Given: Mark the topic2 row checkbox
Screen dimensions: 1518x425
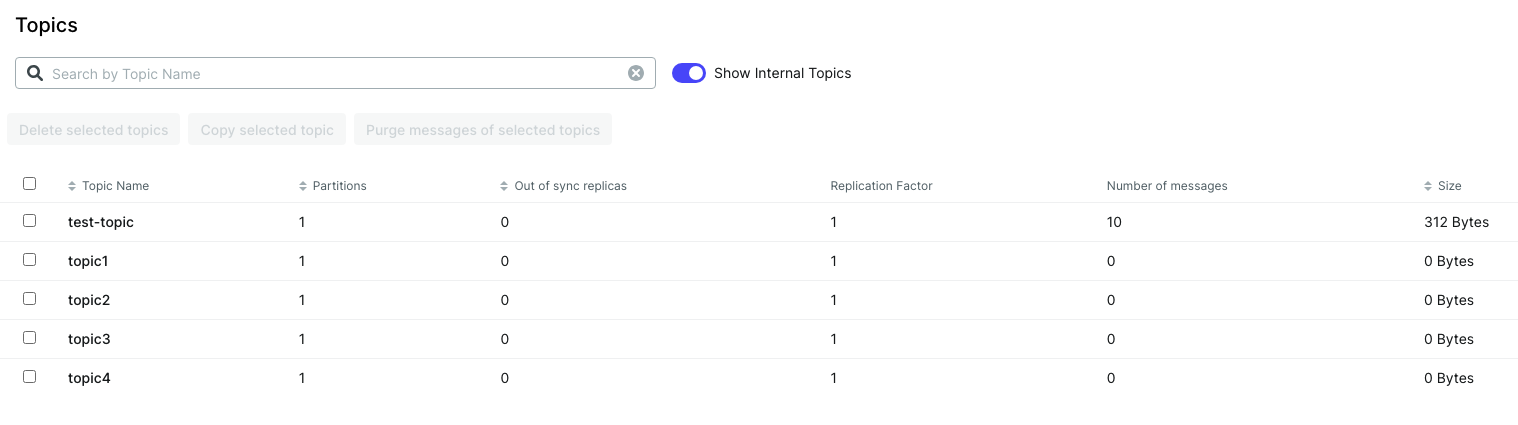Looking at the screenshot, I should [x=29, y=299].
